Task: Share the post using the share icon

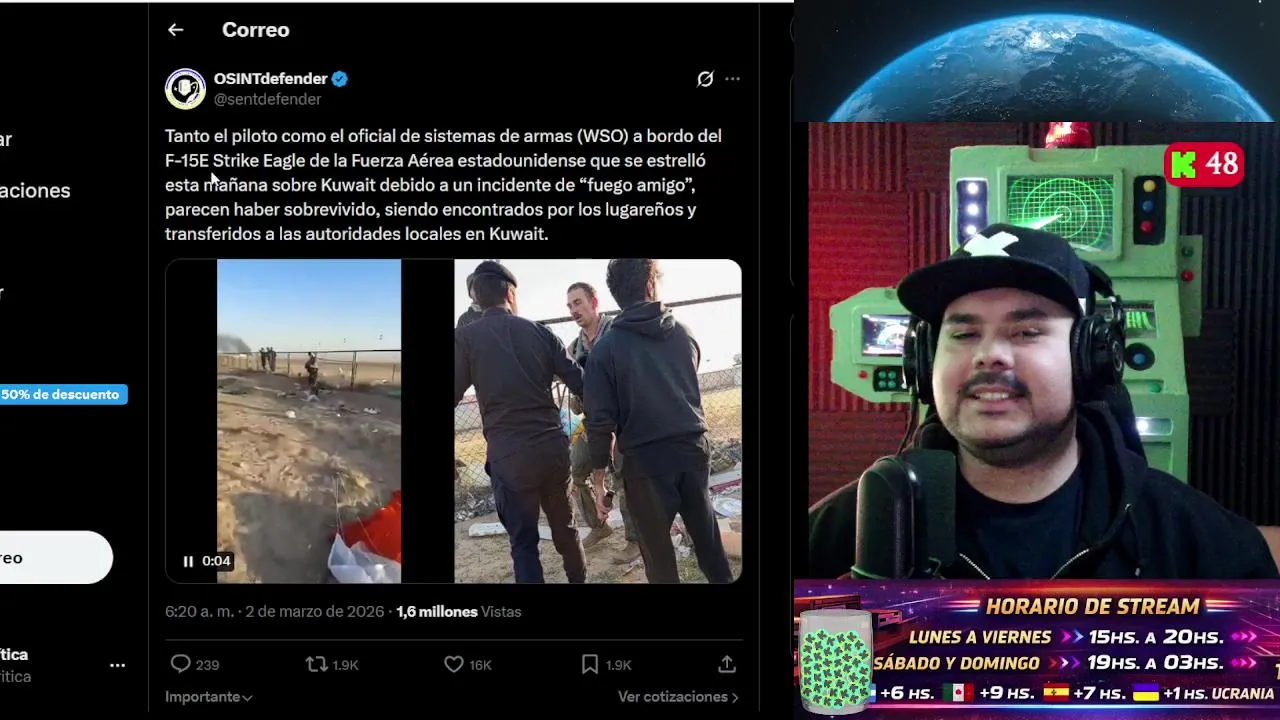Action: coord(727,664)
